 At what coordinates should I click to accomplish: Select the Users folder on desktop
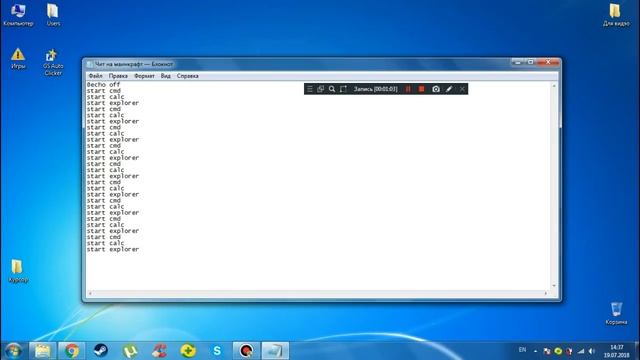53,15
